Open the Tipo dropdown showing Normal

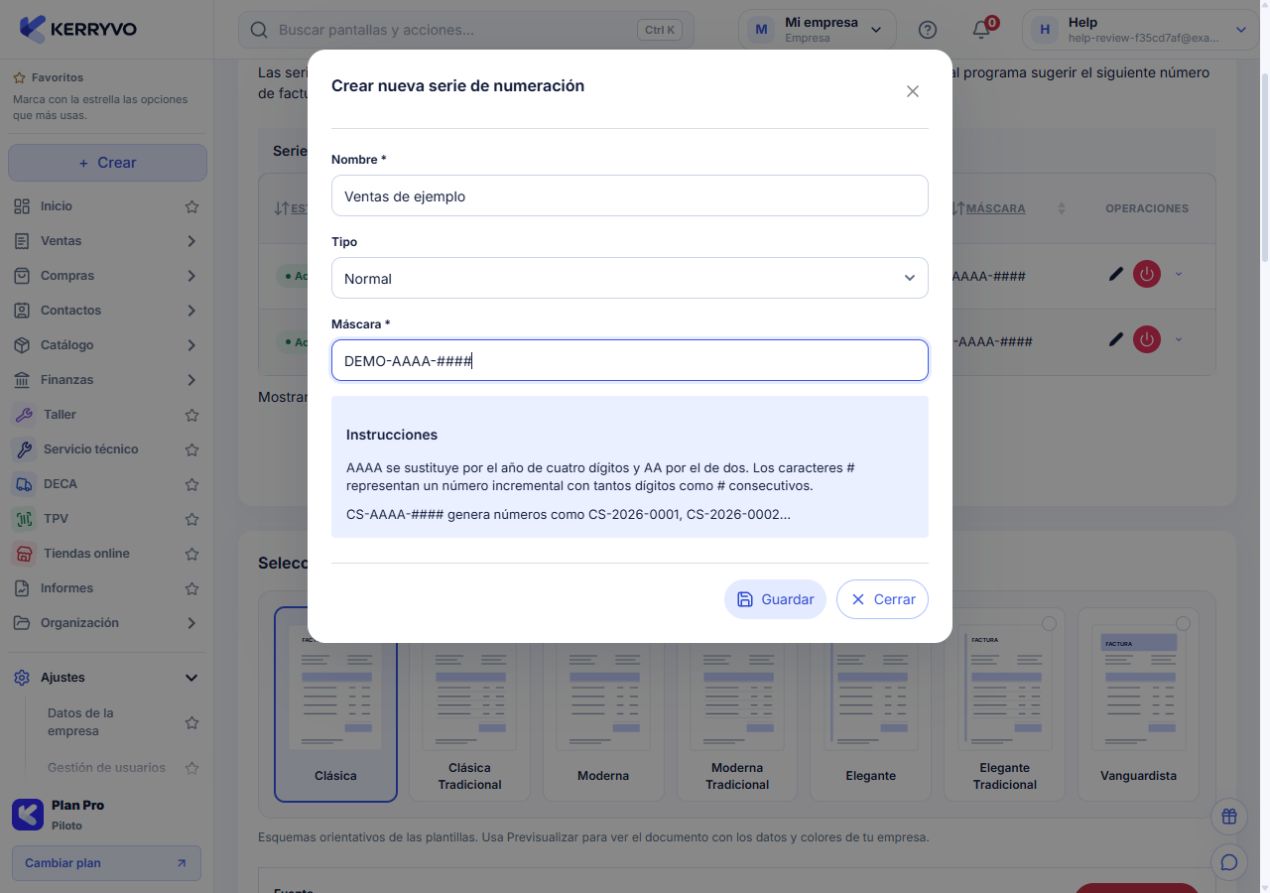pos(630,278)
